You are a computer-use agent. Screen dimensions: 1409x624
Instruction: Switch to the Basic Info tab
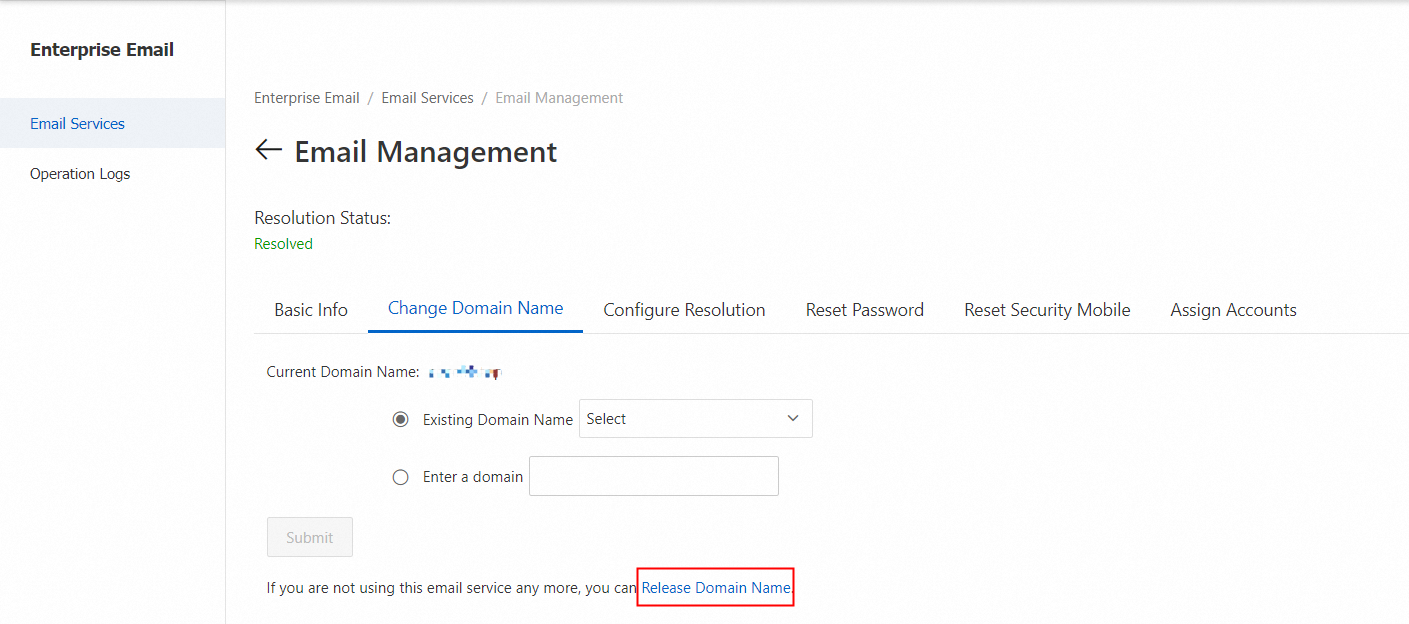(311, 310)
